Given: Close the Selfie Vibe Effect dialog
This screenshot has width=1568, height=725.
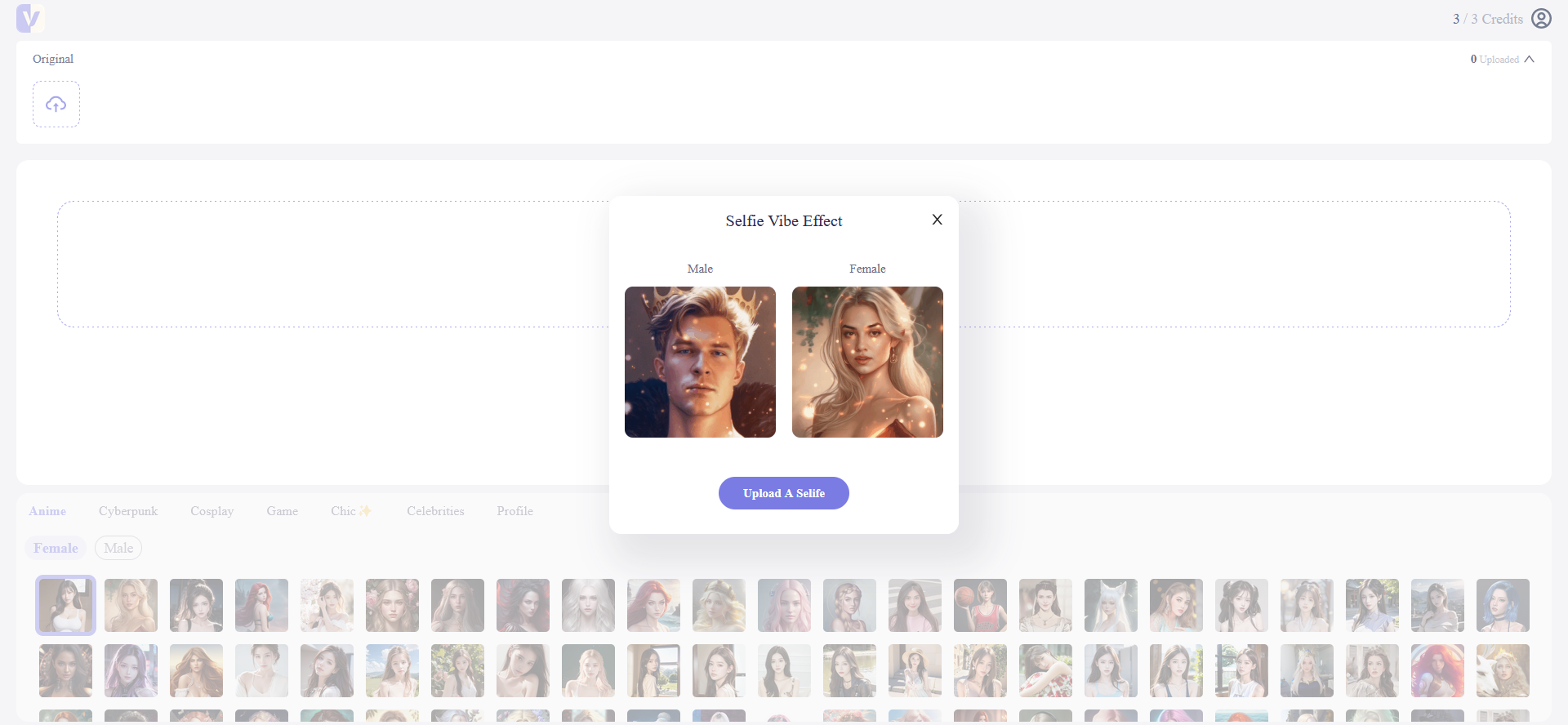Looking at the screenshot, I should pyautogui.click(x=937, y=220).
